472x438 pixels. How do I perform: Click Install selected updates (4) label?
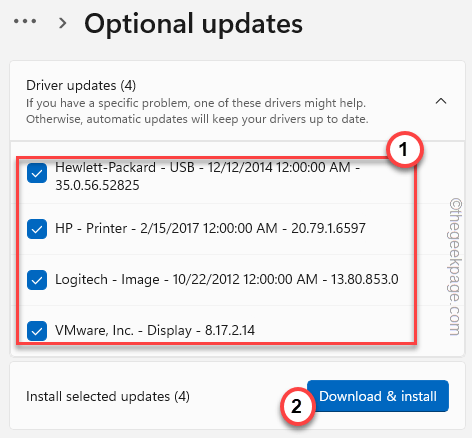click(x=108, y=396)
